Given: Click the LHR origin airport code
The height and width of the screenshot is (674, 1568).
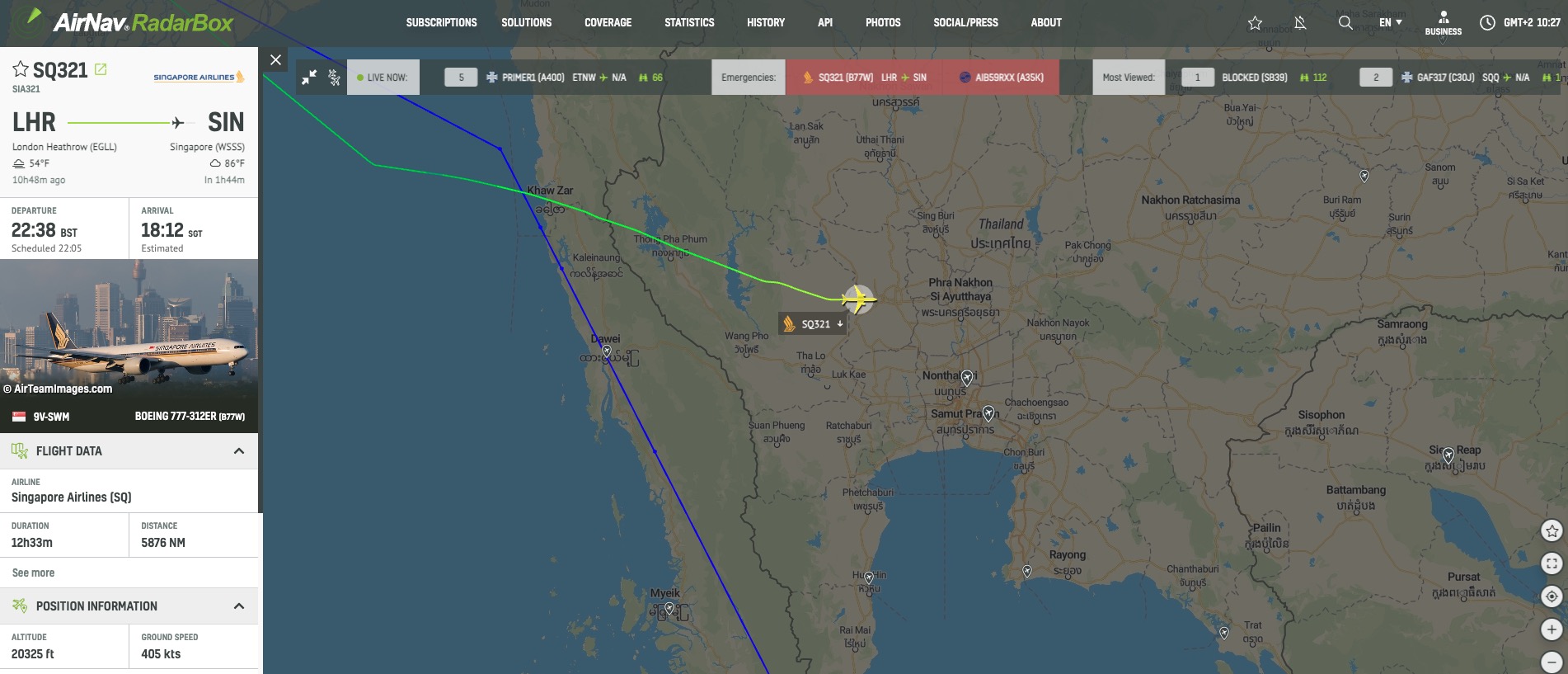Looking at the screenshot, I should click(34, 122).
